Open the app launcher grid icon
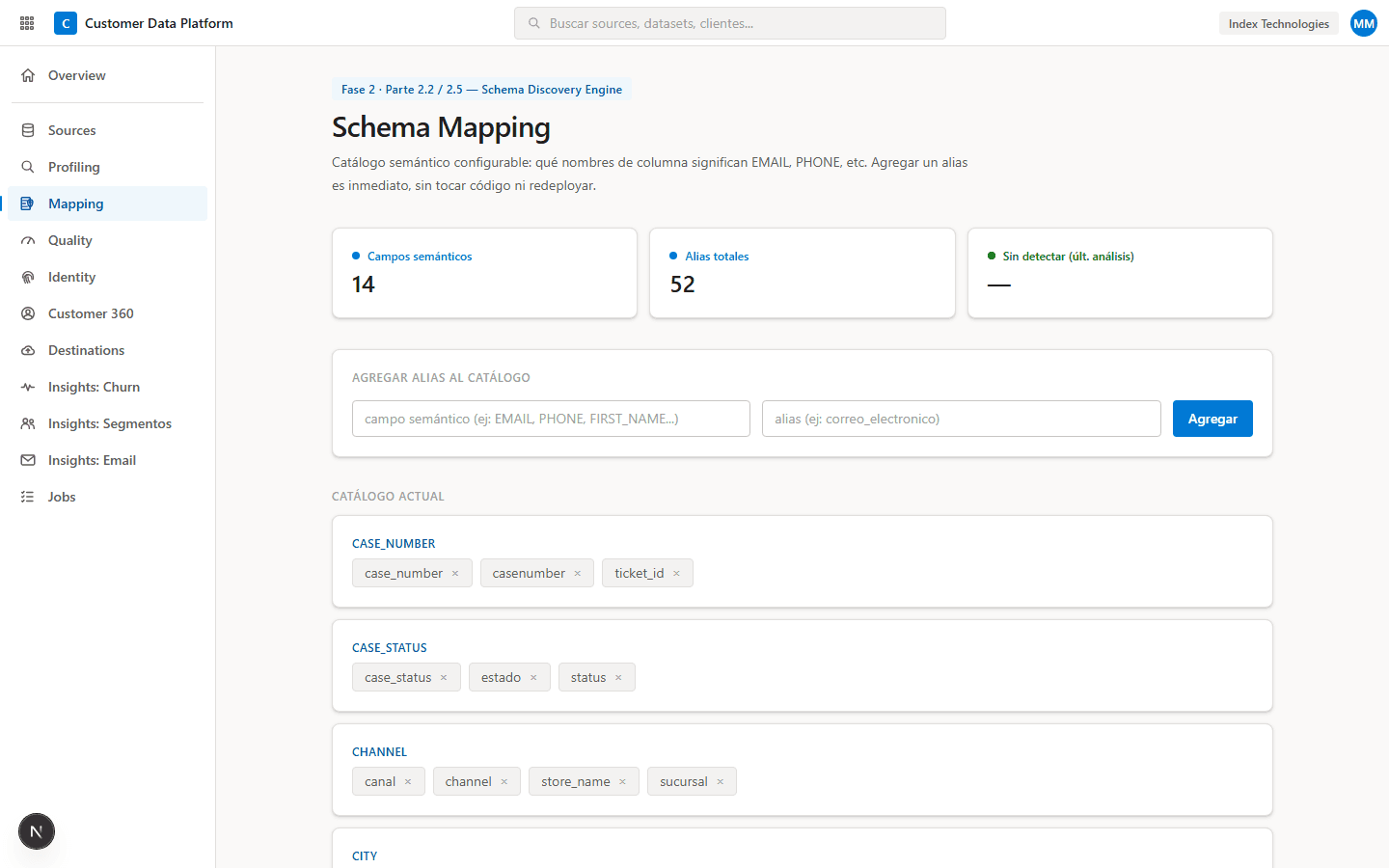Viewport: 1389px width, 868px height. coord(27,23)
